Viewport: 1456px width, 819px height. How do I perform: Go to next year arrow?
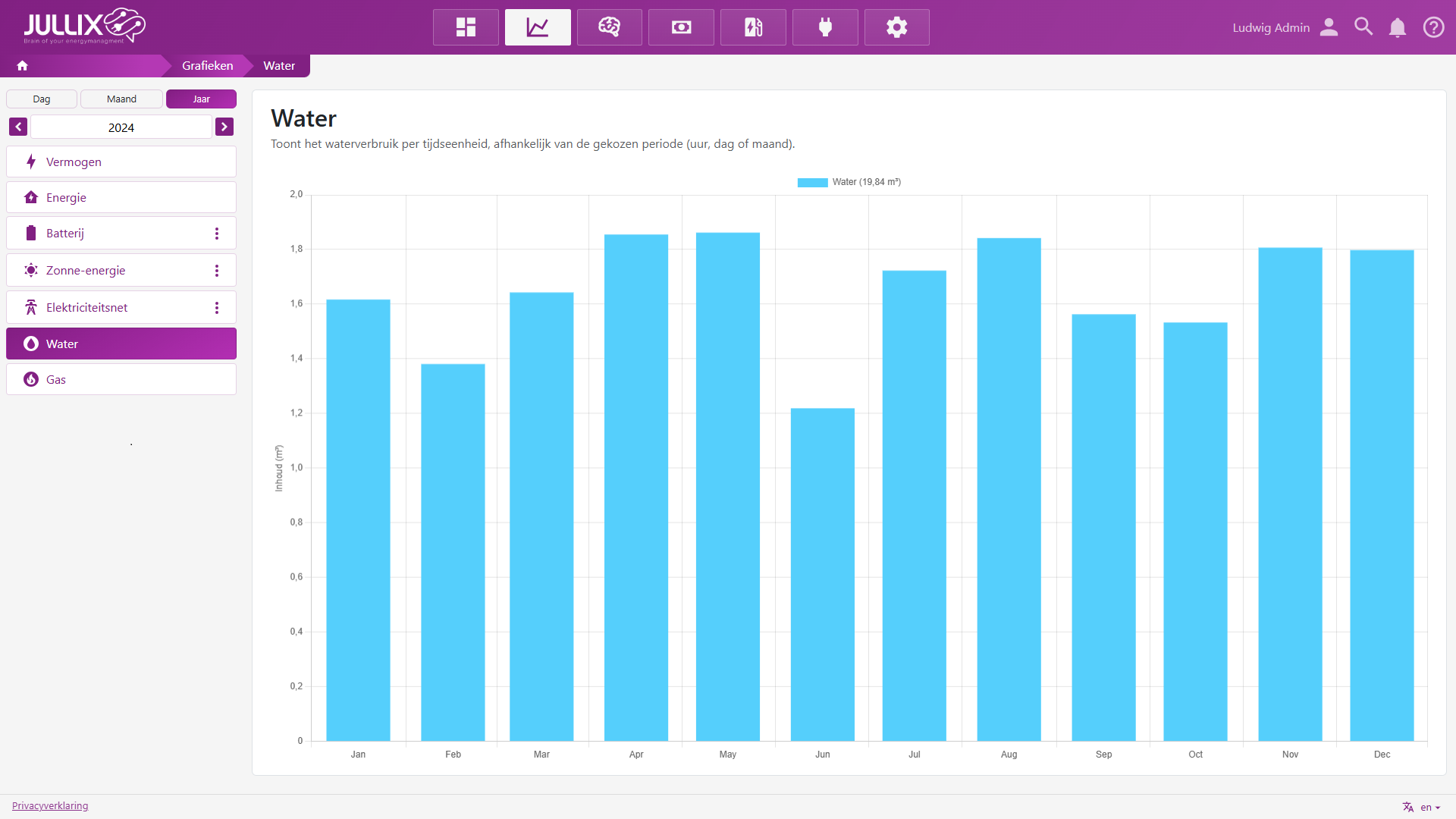click(x=224, y=127)
